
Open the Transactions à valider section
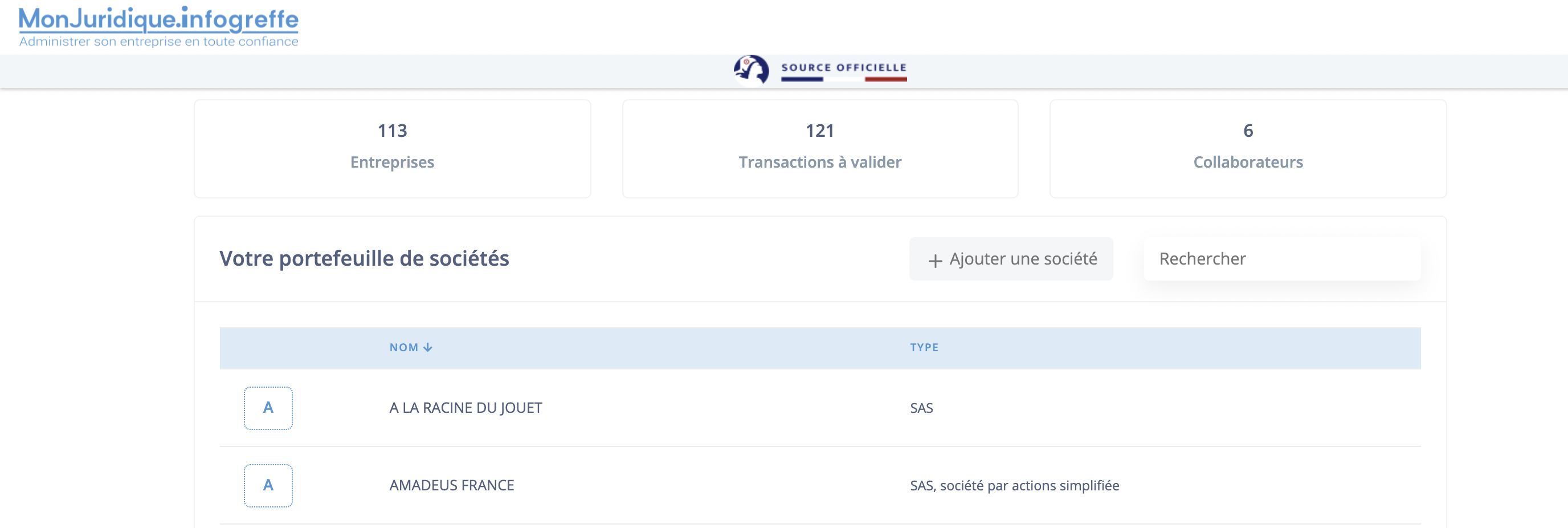point(820,148)
